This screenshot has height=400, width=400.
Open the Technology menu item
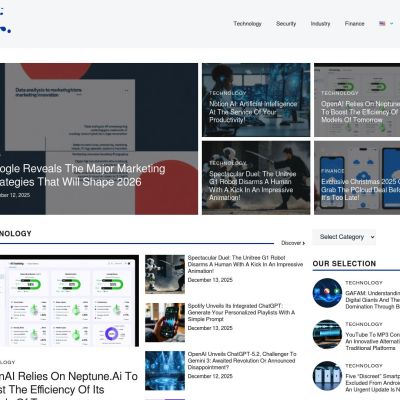coord(247,24)
